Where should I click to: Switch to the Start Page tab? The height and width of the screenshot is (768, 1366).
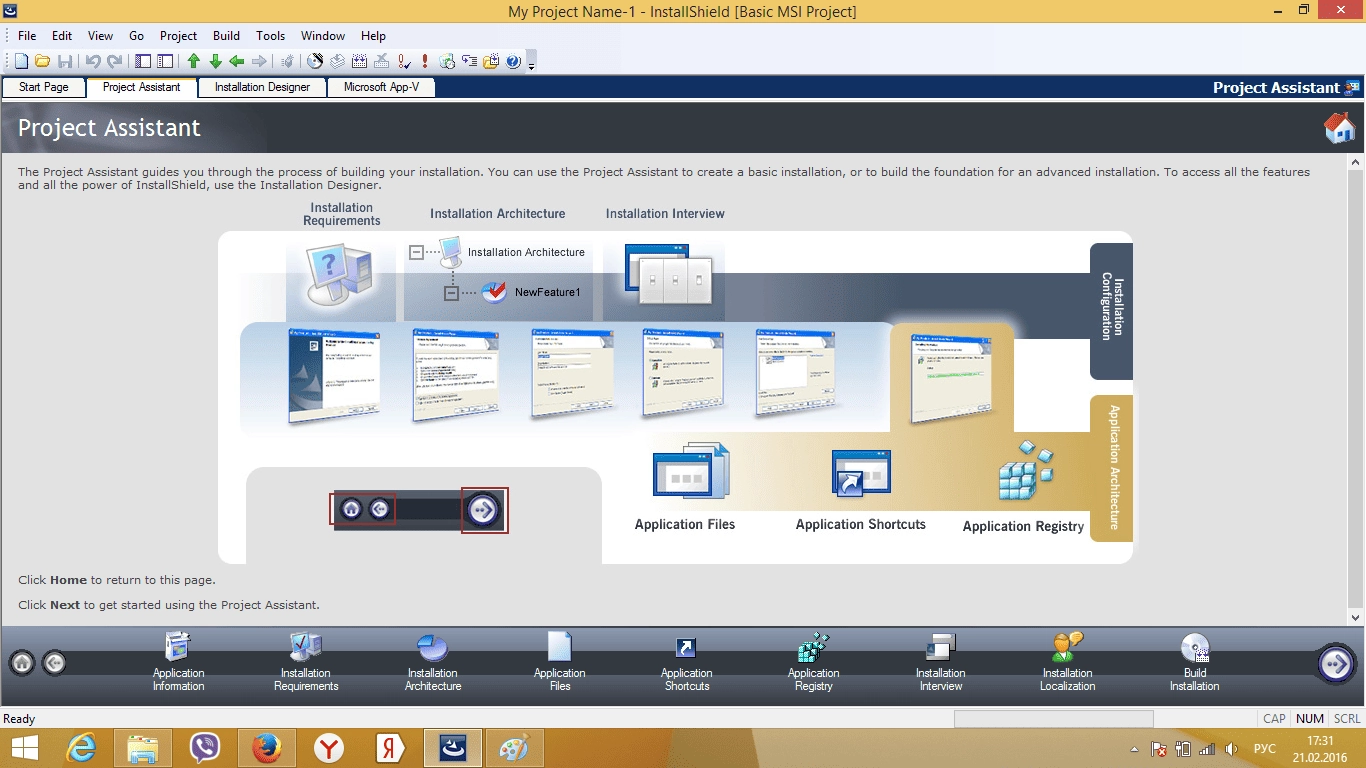point(44,87)
